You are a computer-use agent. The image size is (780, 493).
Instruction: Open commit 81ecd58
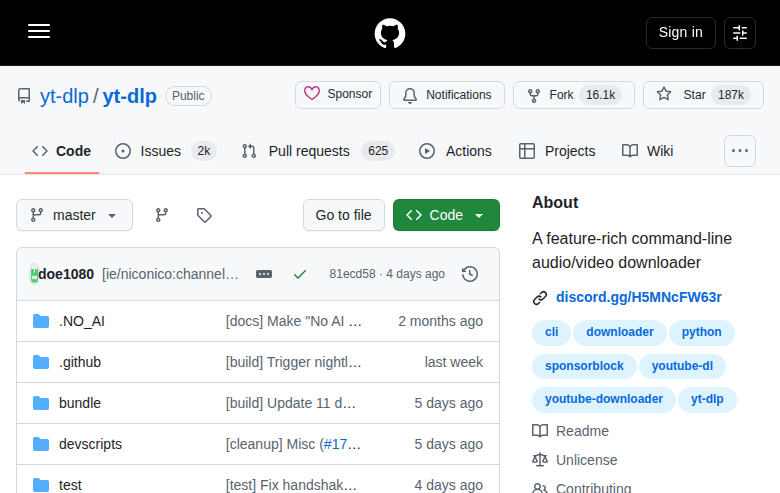tap(352, 274)
